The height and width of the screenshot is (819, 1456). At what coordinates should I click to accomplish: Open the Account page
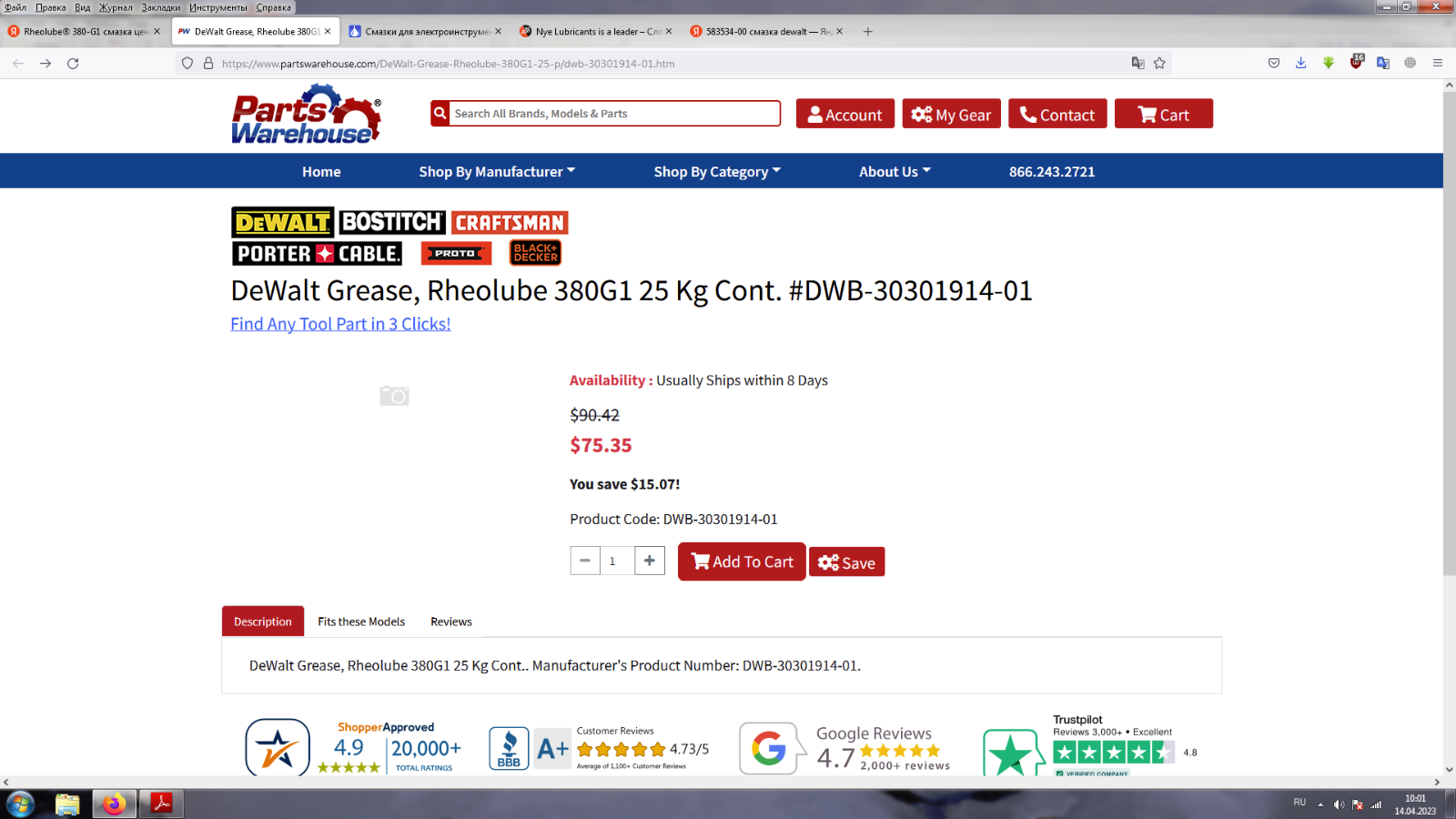pos(845,114)
